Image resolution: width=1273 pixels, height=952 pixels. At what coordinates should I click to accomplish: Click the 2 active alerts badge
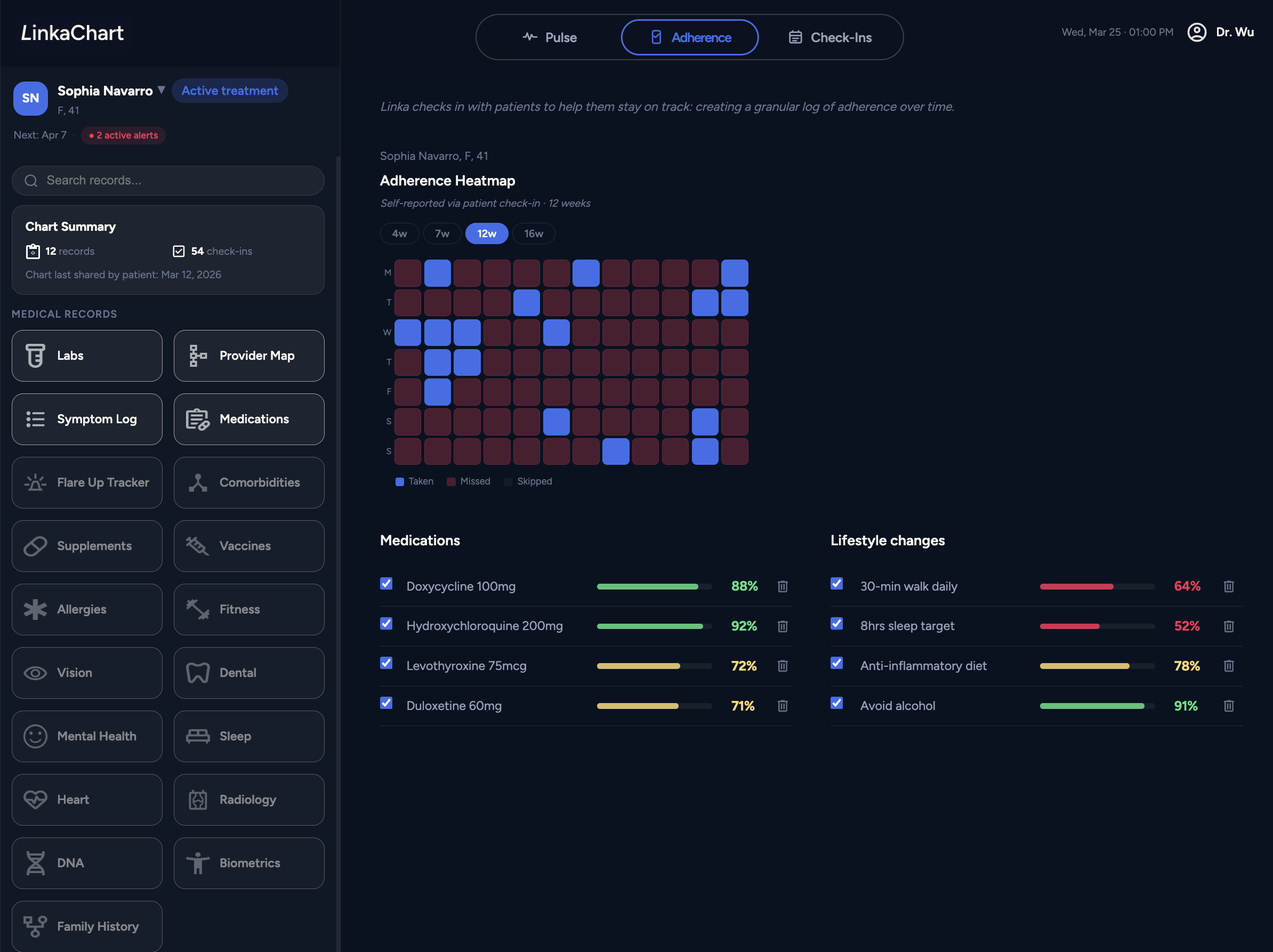(123, 135)
